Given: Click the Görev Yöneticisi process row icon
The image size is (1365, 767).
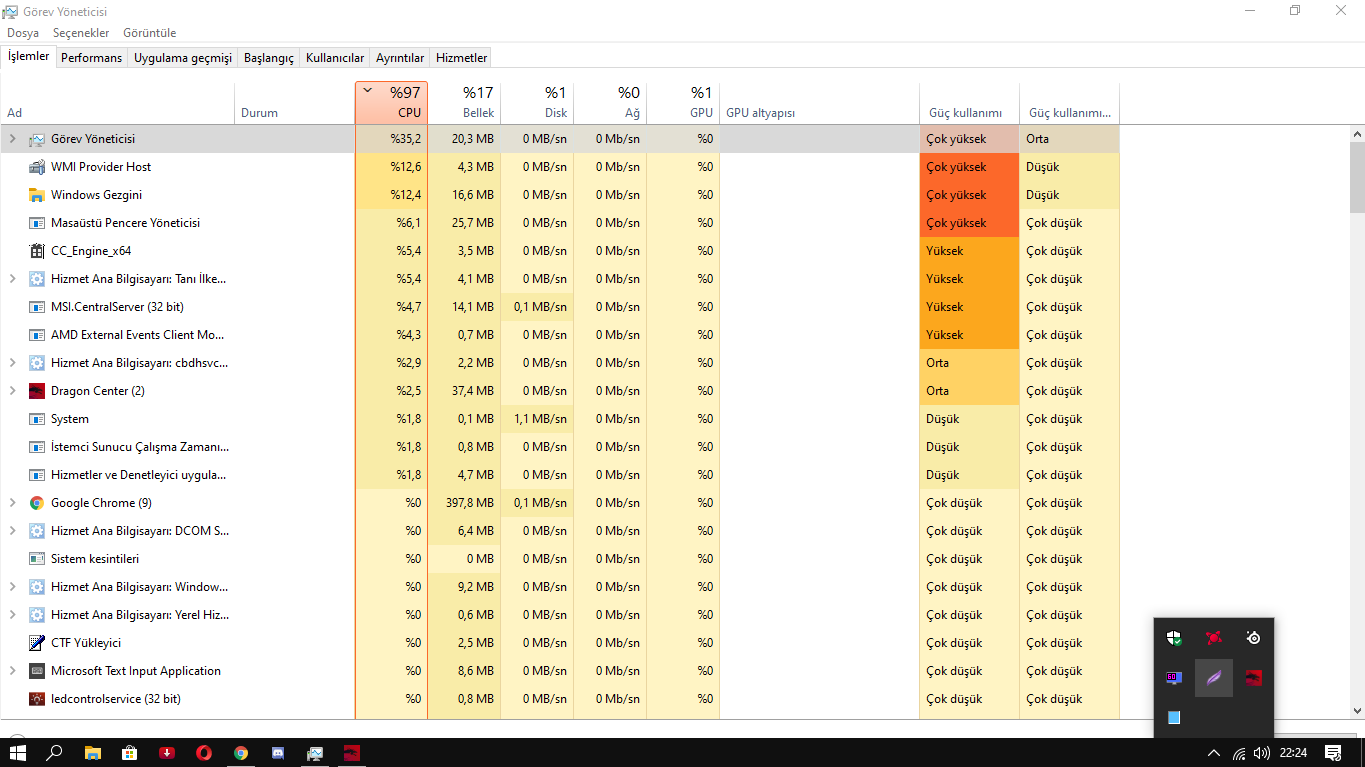Looking at the screenshot, I should click(x=37, y=139).
